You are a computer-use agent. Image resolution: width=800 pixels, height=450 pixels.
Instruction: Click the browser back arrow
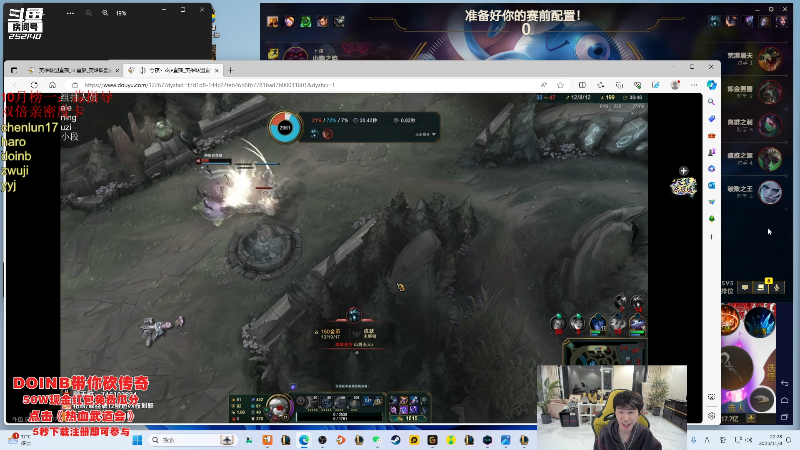click(16, 85)
